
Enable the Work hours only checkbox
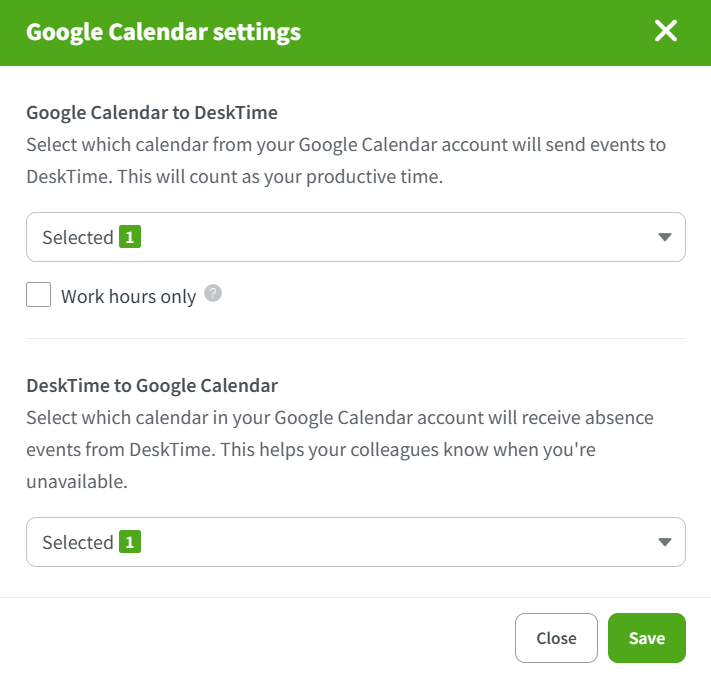39,295
